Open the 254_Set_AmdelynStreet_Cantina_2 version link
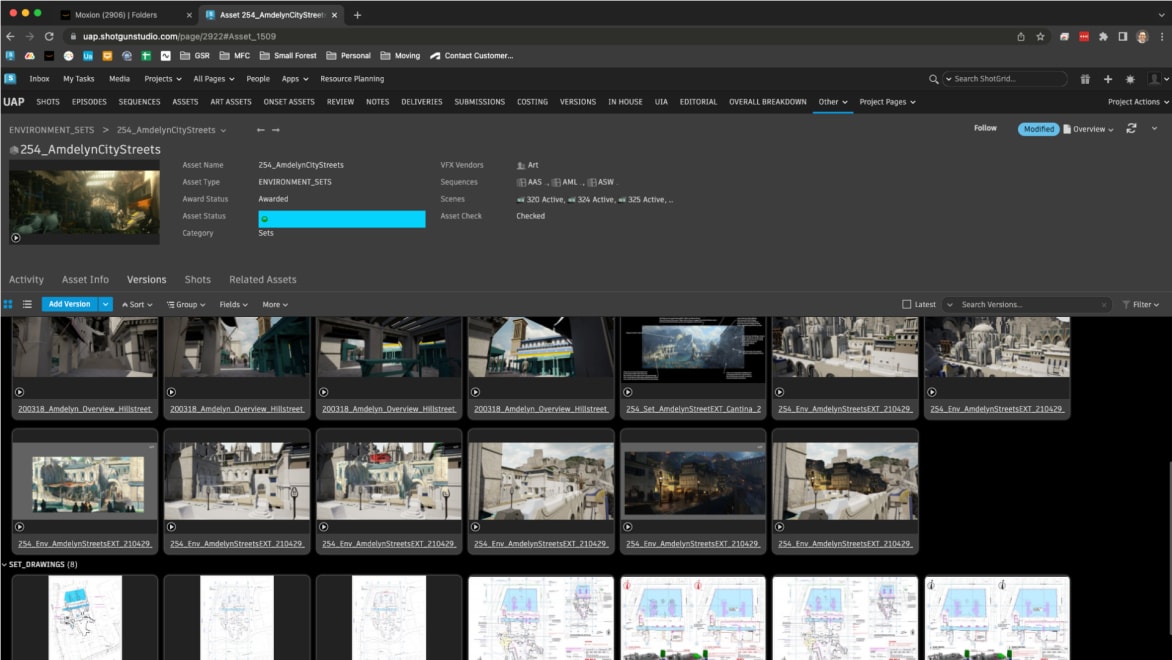Image resolution: width=1172 pixels, height=660 pixels. point(692,409)
